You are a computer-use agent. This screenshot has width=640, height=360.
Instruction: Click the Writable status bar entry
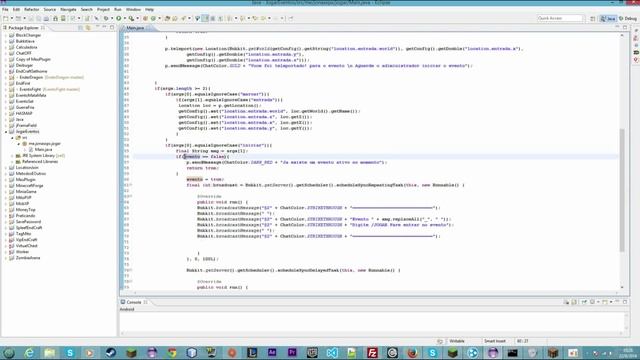click(457, 341)
